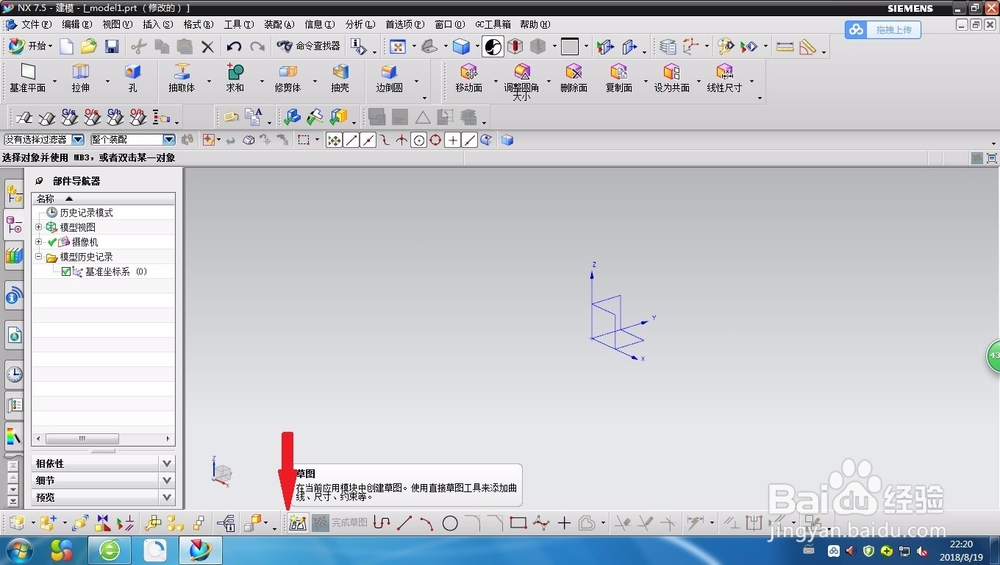1000x565 pixels.
Task: Click the Windows Start orb
Action: coord(18,550)
